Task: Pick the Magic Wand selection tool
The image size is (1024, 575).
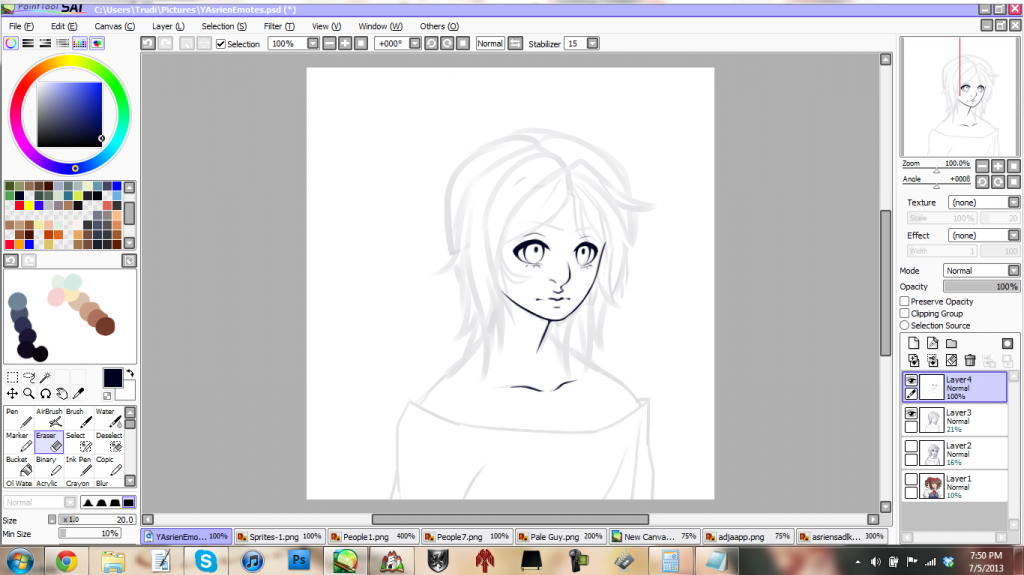Action: [x=45, y=377]
